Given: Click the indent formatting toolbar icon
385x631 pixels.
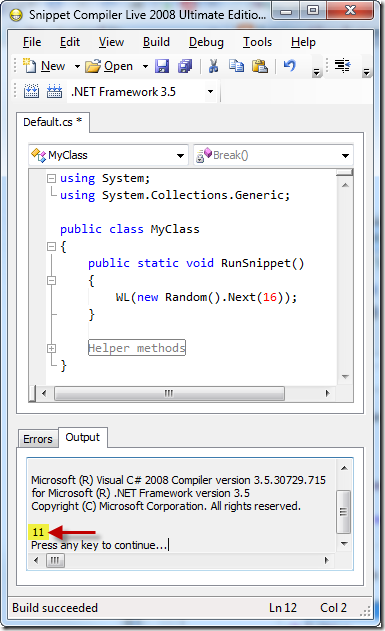Looking at the screenshot, I should click(x=342, y=66).
